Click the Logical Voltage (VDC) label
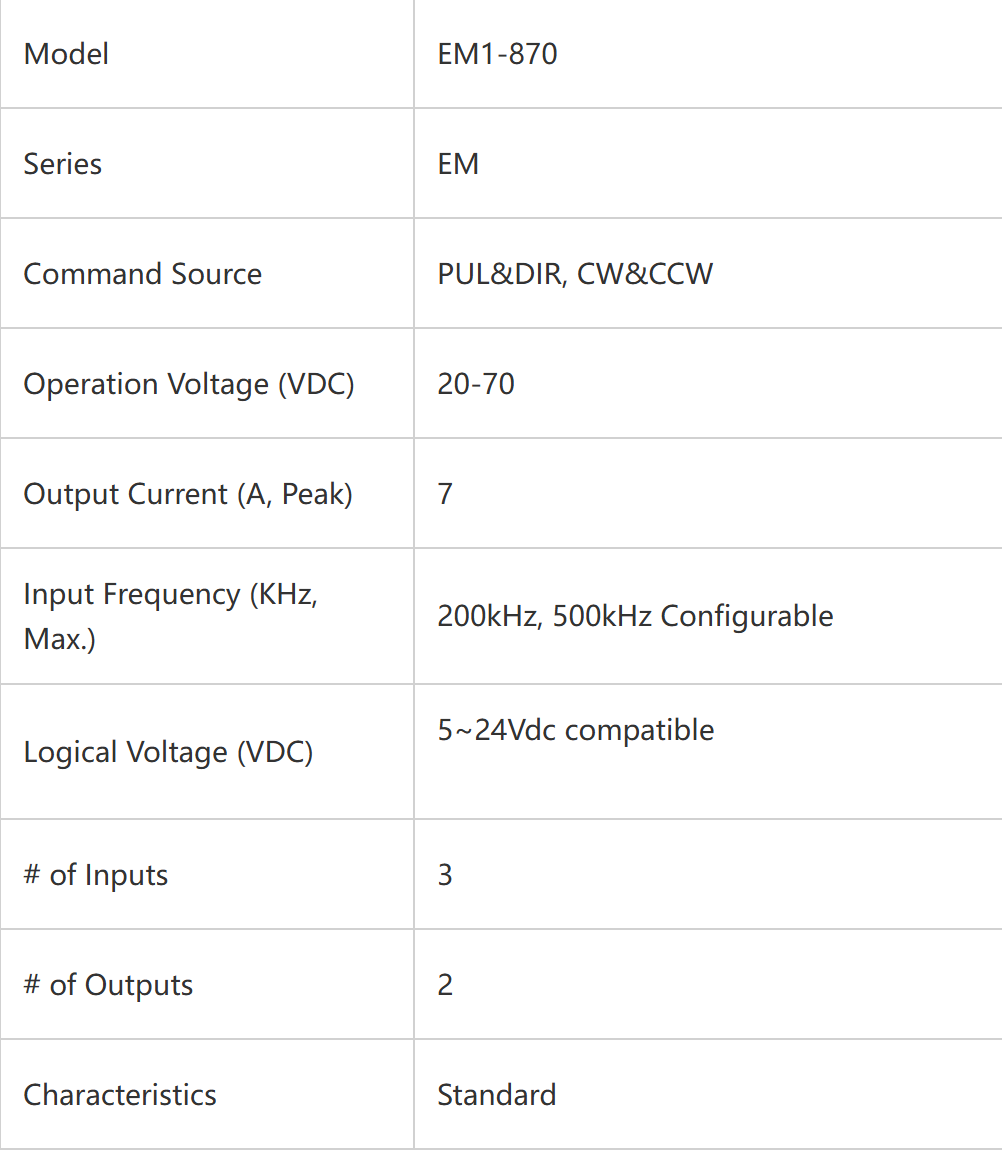The image size is (1002, 1154). (x=169, y=752)
